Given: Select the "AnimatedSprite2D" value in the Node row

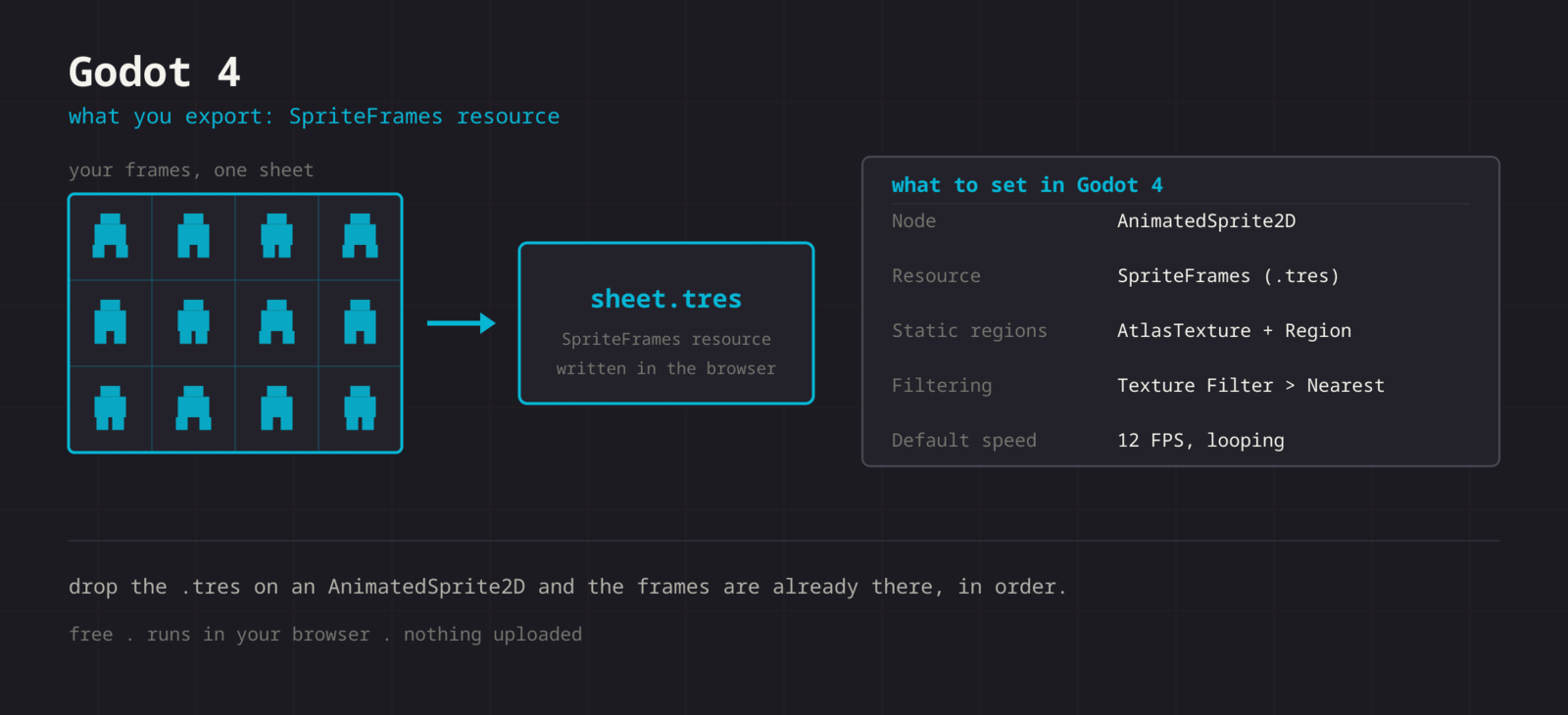Looking at the screenshot, I should click(x=1206, y=221).
